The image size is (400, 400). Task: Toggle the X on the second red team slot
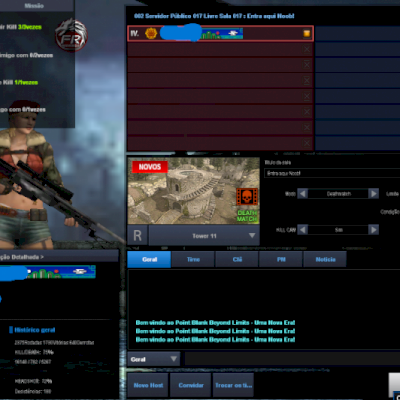307,49
